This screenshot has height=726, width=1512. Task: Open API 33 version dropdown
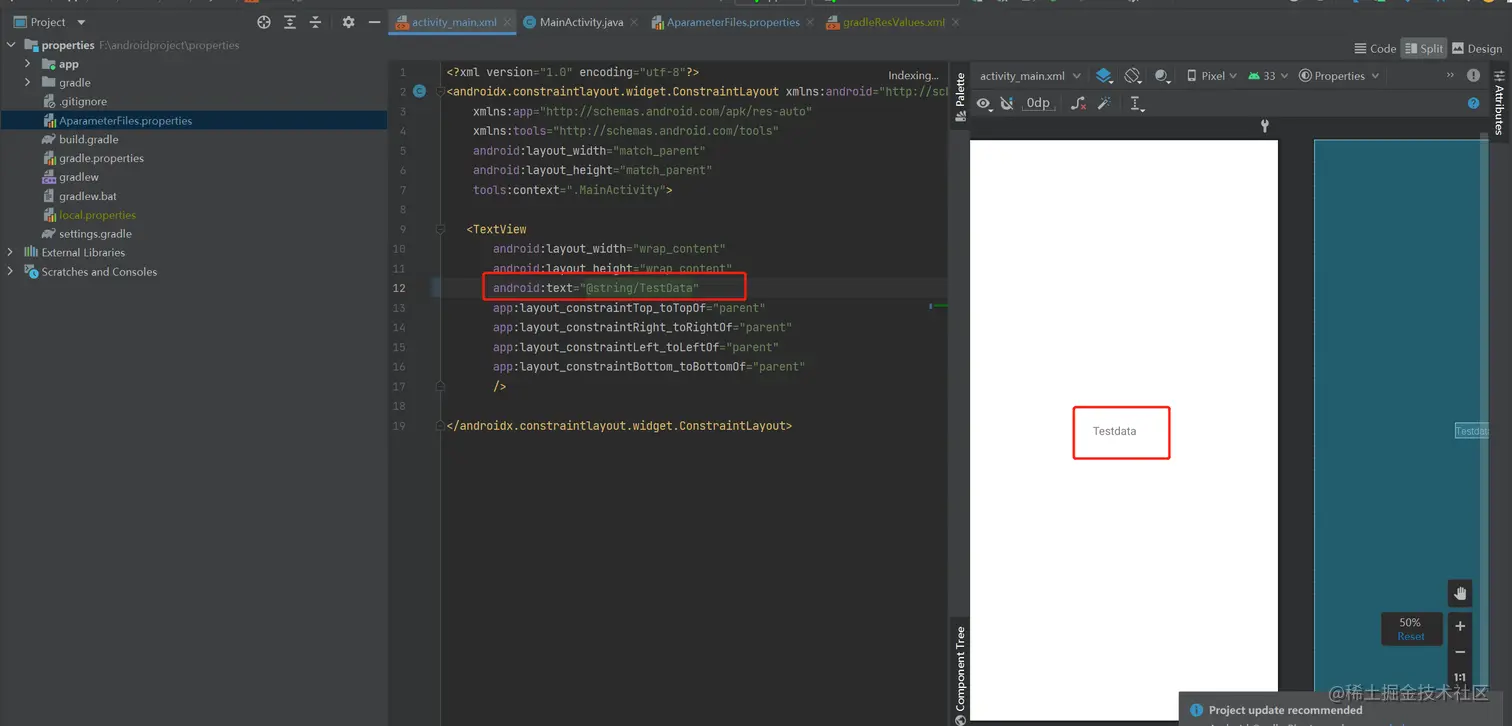[1268, 75]
